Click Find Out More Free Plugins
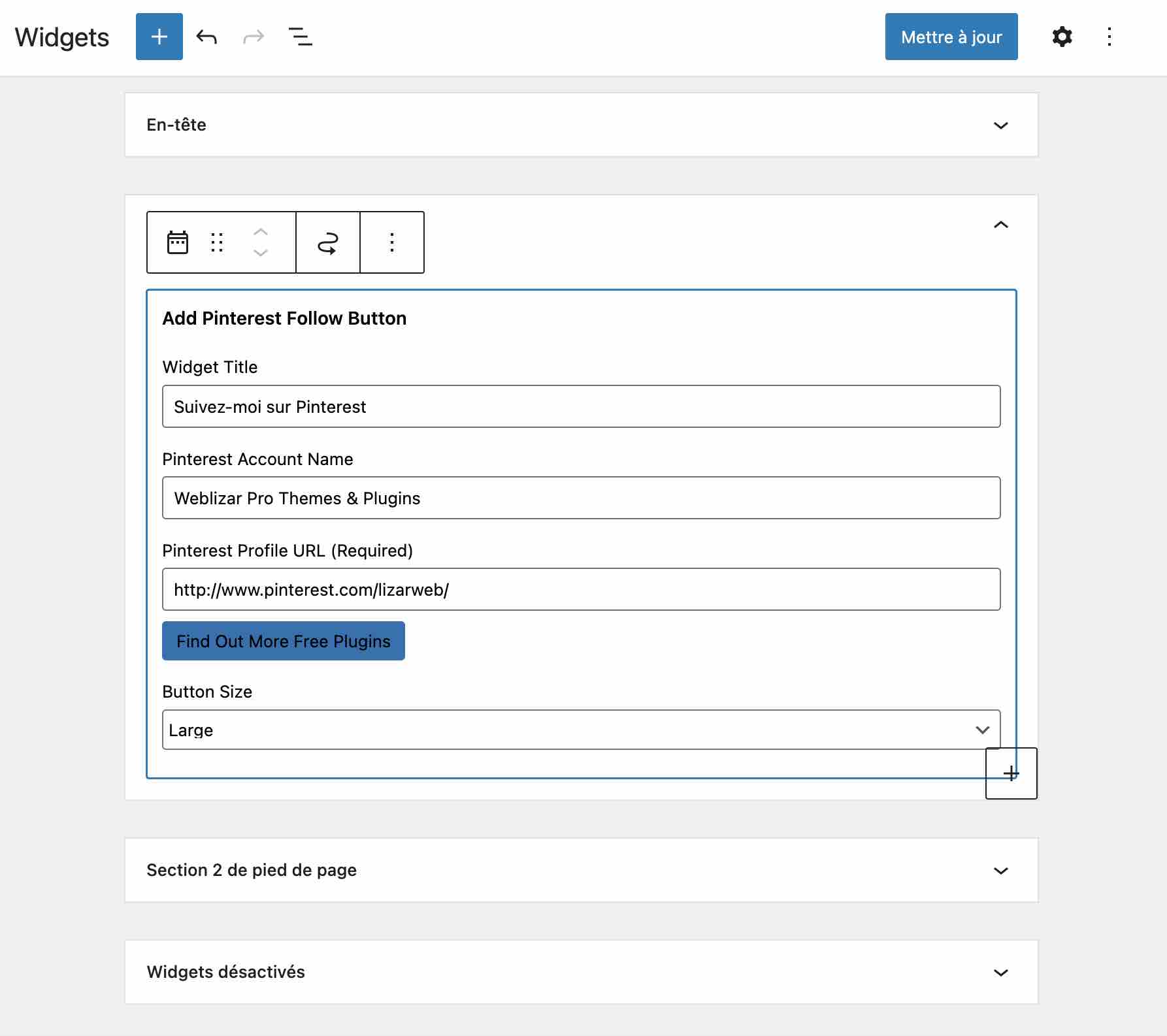 [x=284, y=641]
